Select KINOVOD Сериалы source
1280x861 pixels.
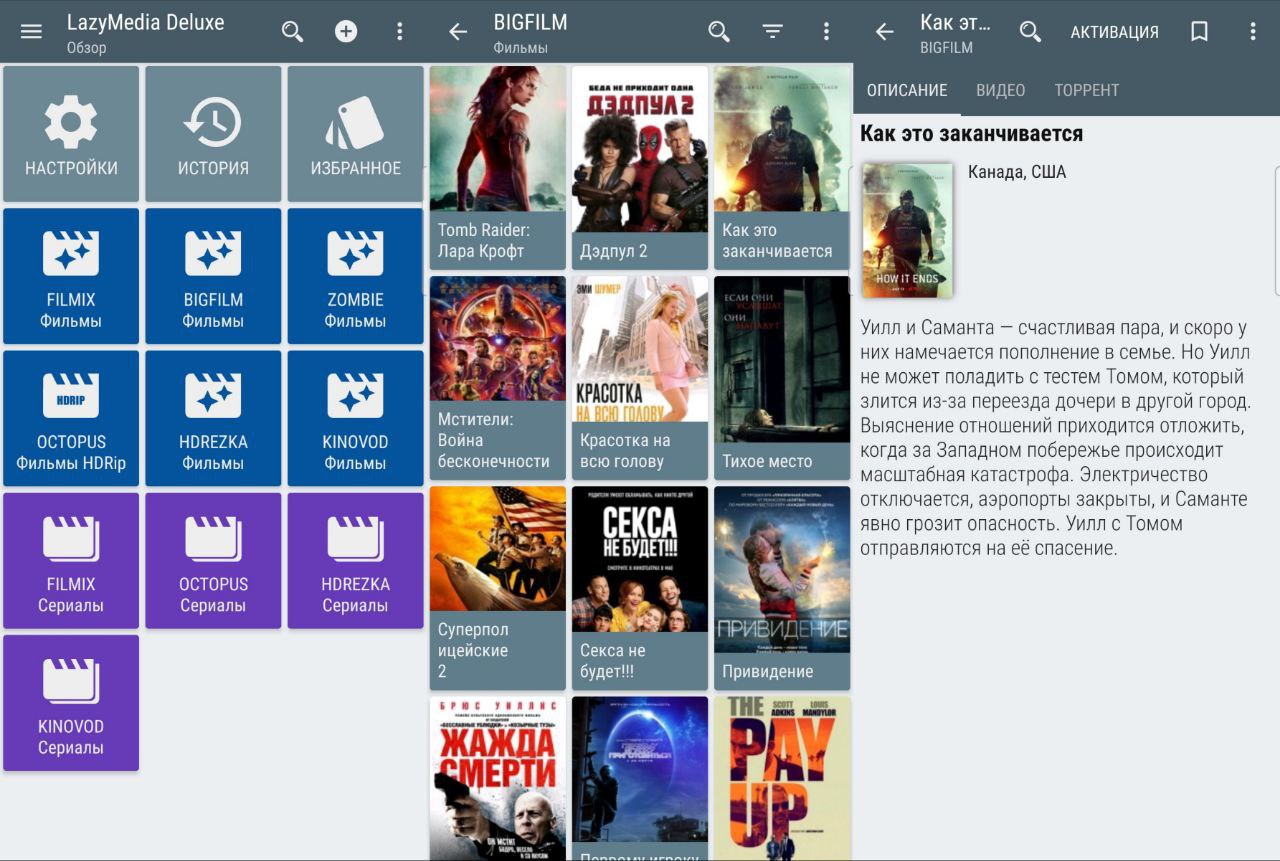(x=71, y=703)
